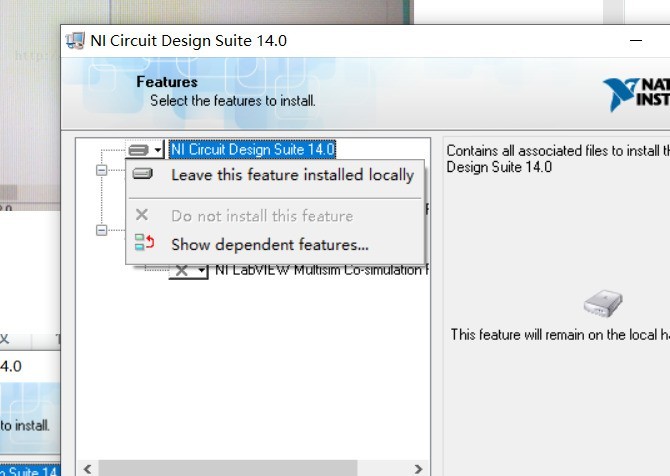This screenshot has width=670, height=476.
Task: Click the X icon beside NI LabVIEW Multisim Co-simulation
Action: (182, 271)
